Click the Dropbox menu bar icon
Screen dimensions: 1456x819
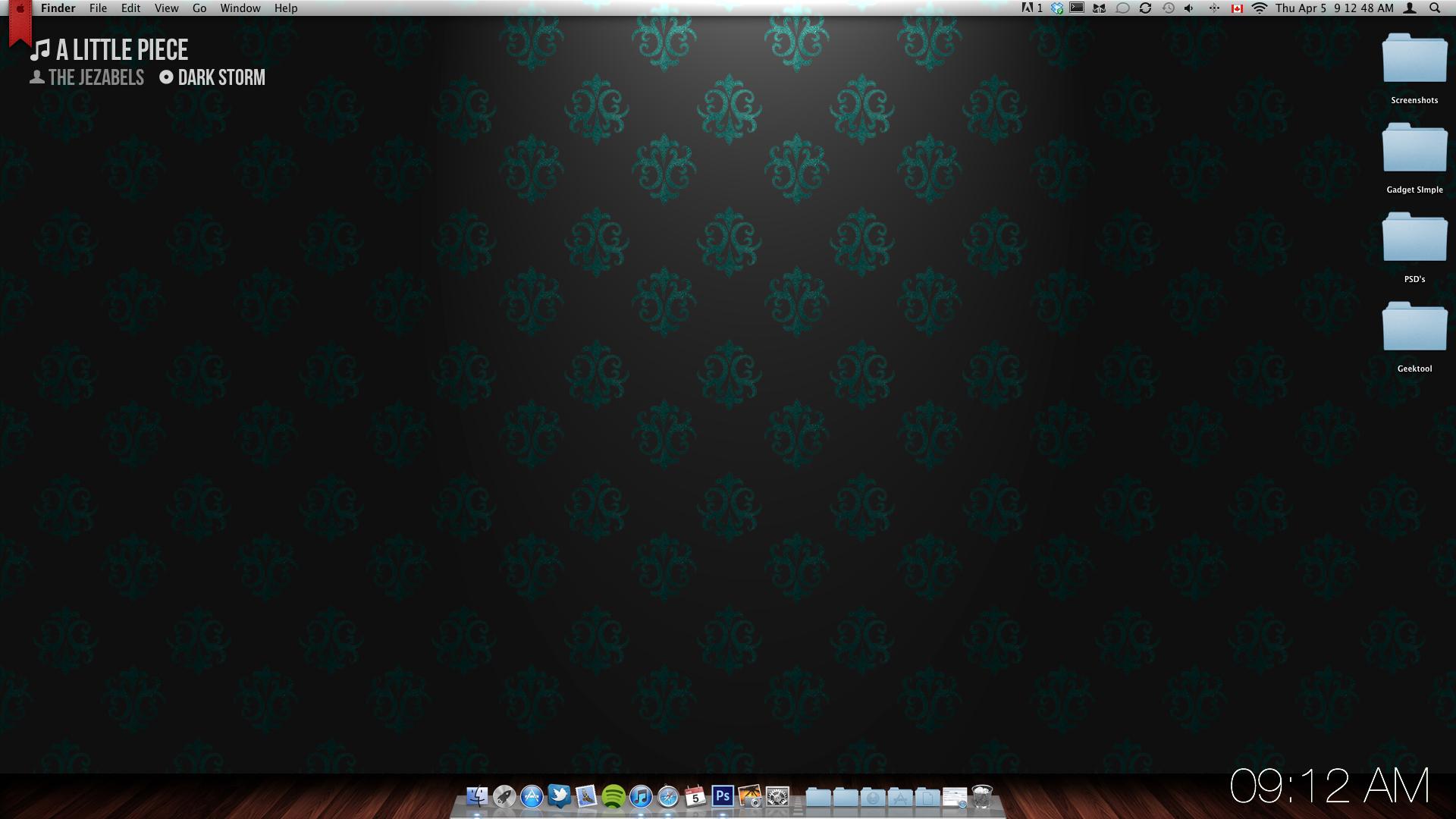(1057, 8)
